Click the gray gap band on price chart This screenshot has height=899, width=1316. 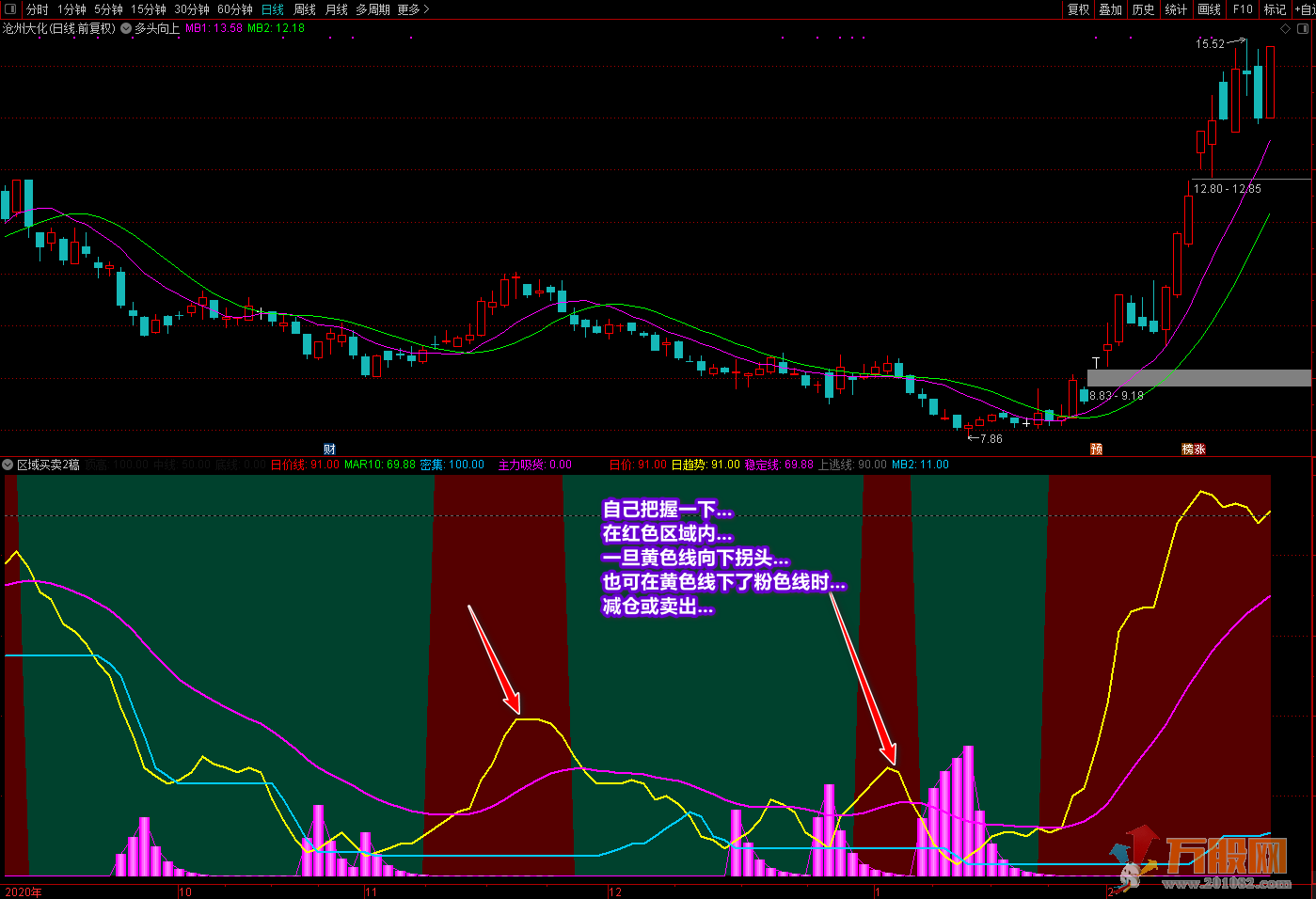1198,378
